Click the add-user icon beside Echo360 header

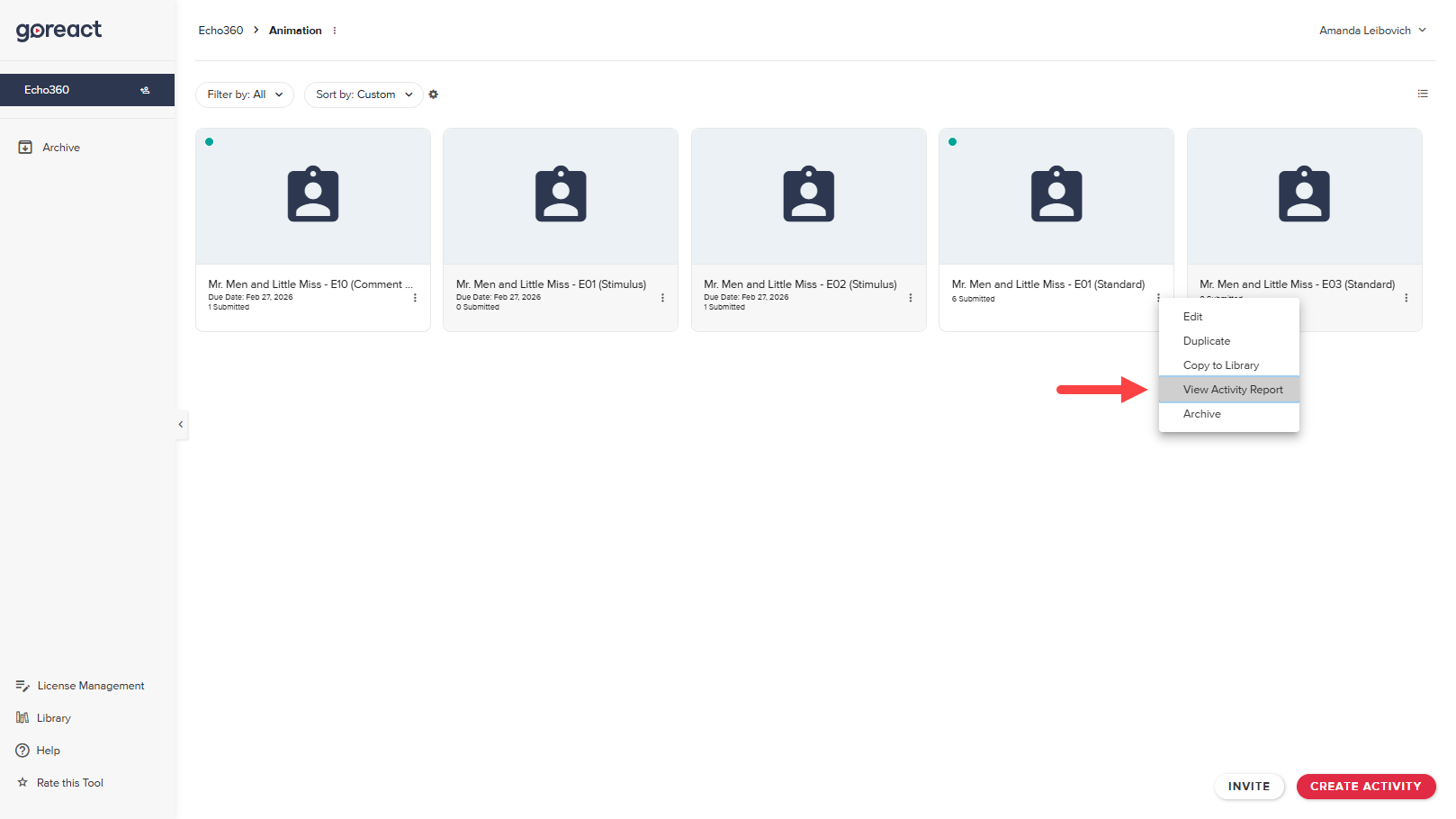pyautogui.click(x=145, y=90)
